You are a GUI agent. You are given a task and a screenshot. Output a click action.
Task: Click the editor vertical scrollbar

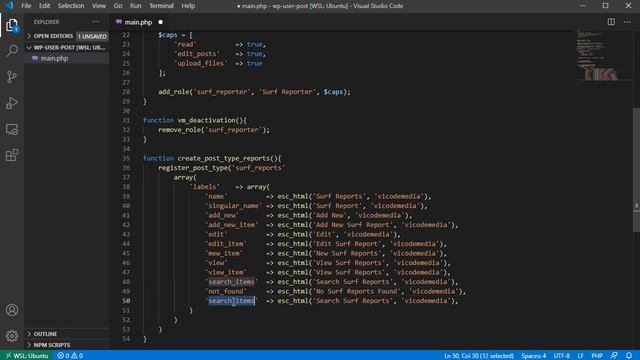[x=636, y=170]
